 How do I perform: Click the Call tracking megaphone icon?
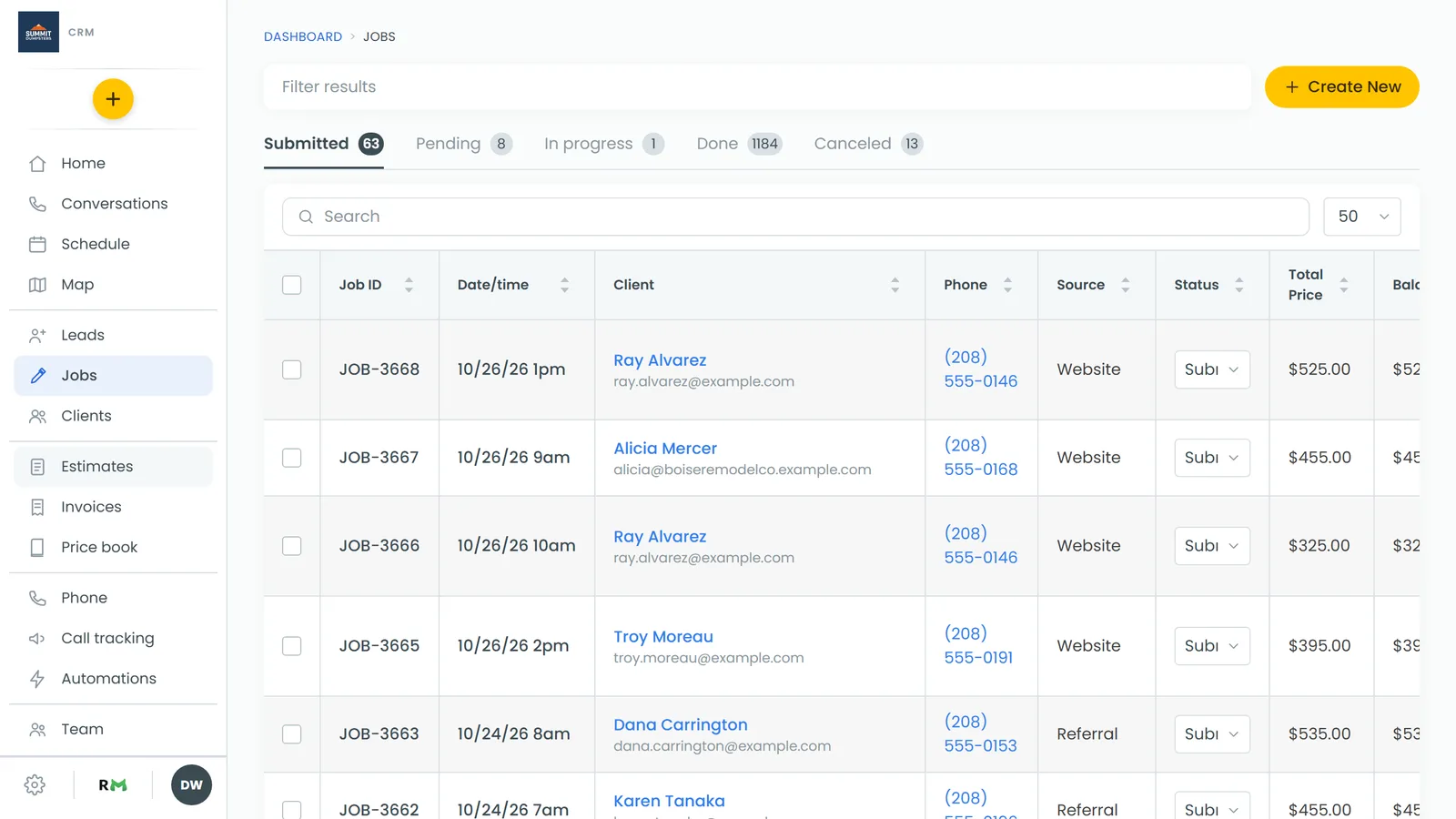coord(37,639)
